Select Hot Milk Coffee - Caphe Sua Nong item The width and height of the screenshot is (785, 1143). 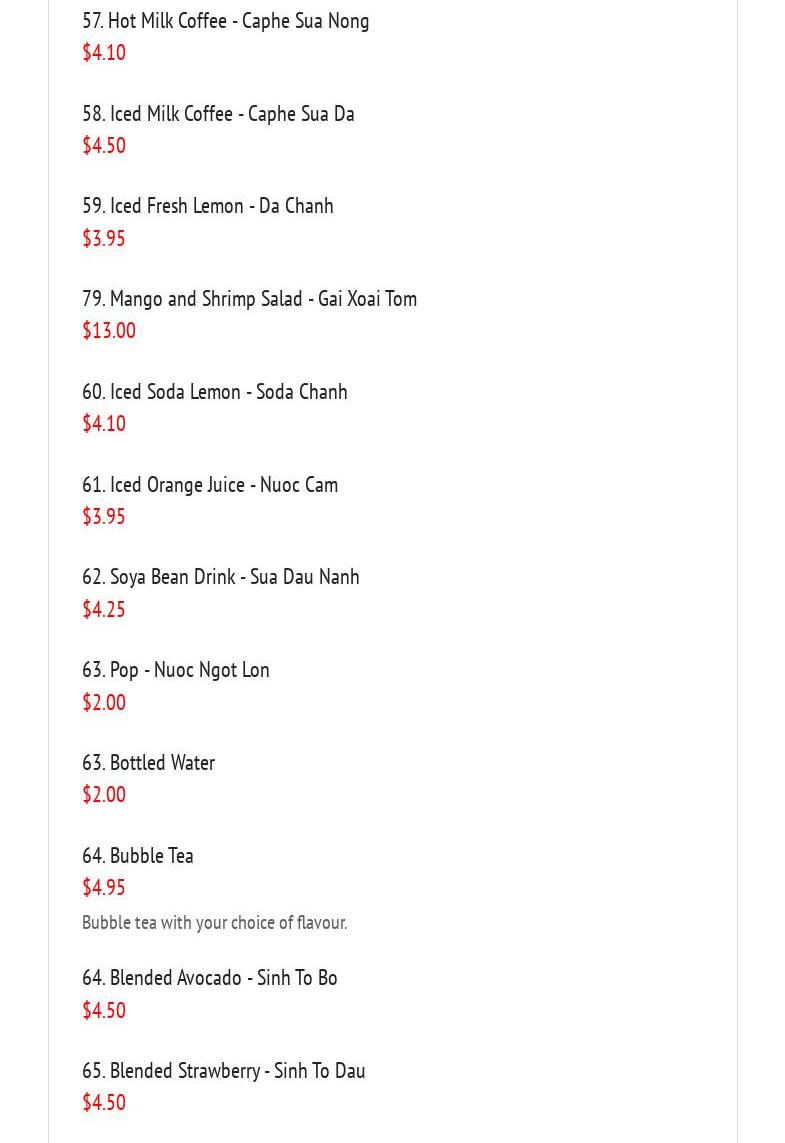point(225,21)
